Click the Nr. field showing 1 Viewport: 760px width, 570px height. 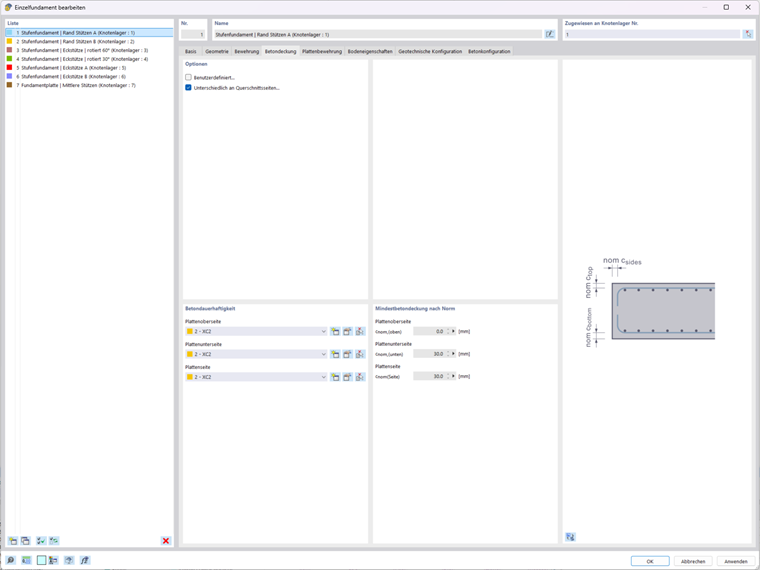193,34
